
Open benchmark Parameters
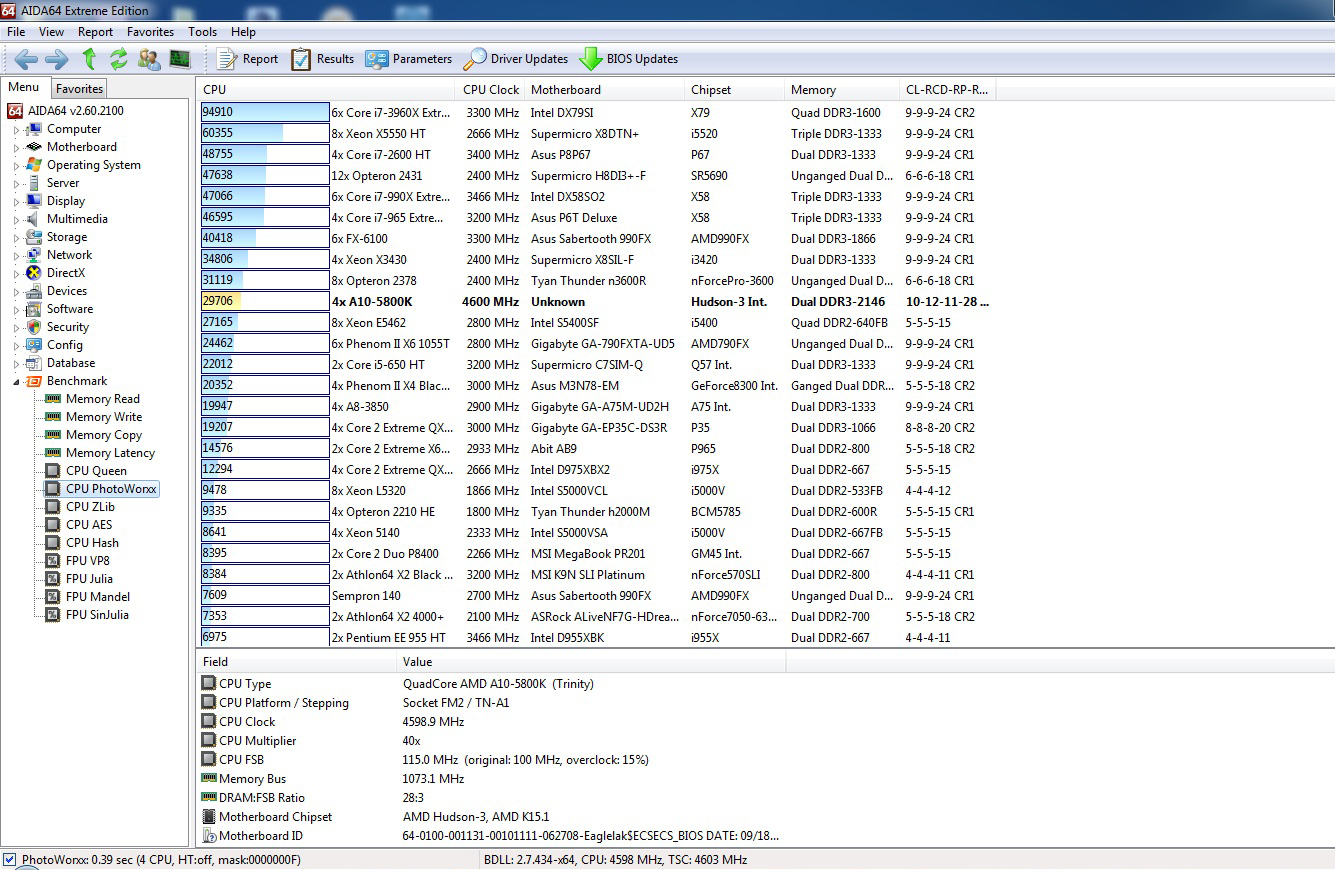(408, 59)
